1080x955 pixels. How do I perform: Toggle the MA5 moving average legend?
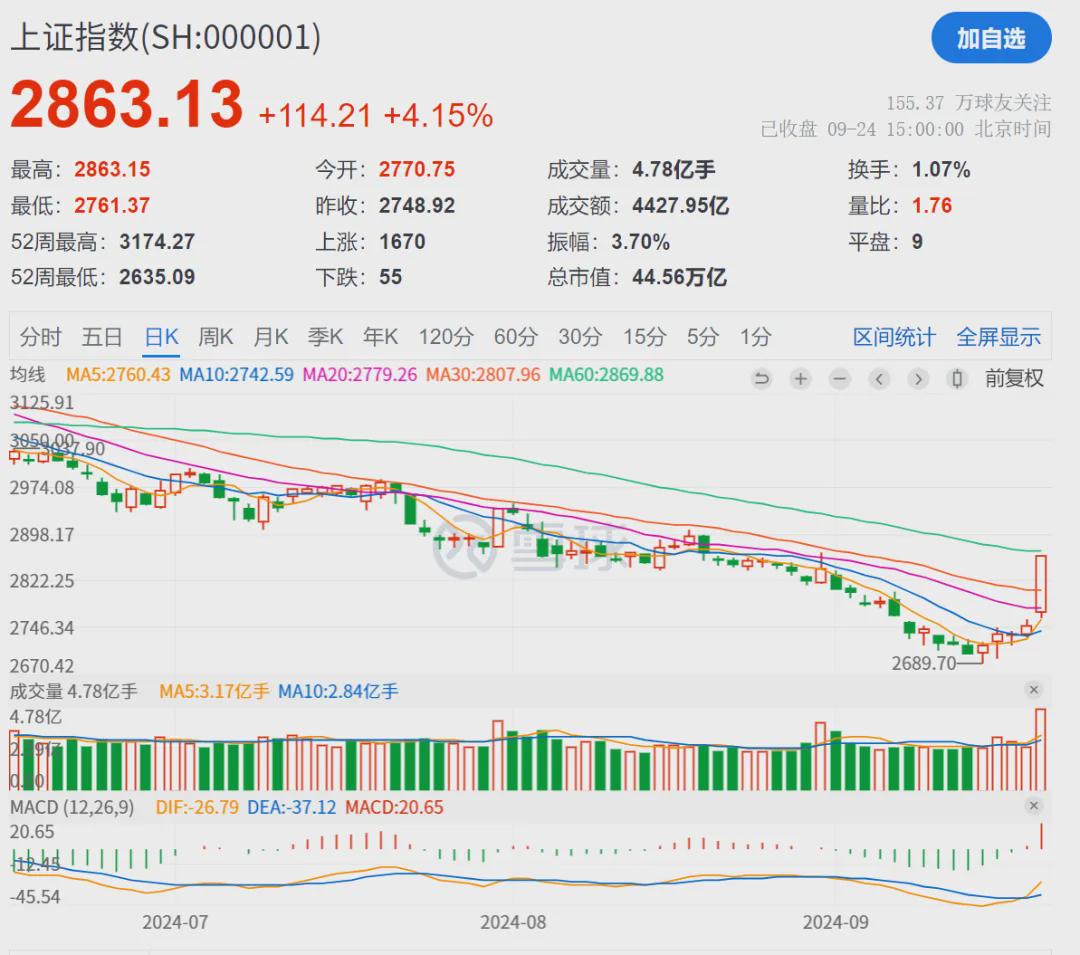click(118, 375)
